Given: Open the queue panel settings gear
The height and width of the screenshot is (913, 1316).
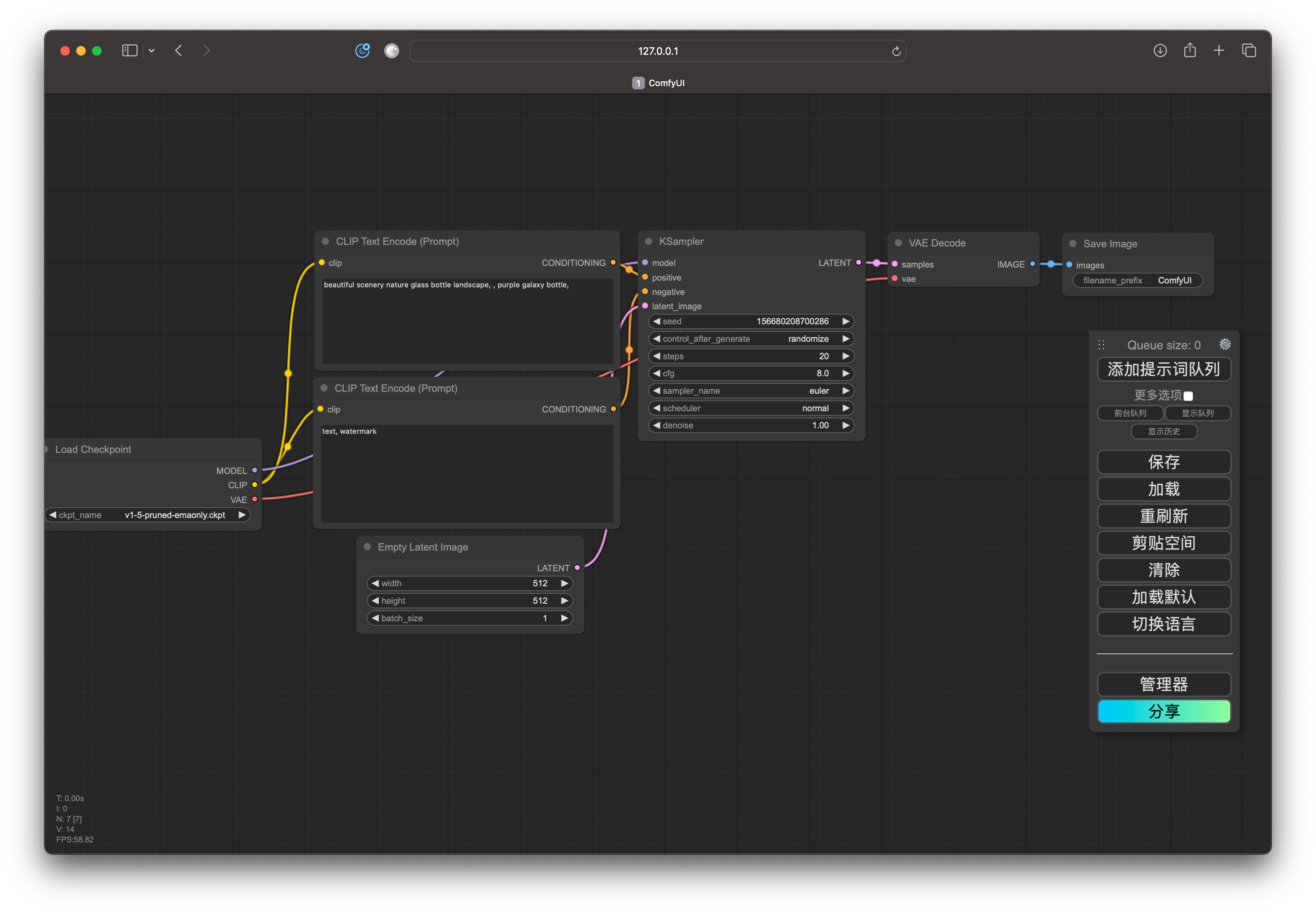Looking at the screenshot, I should pyautogui.click(x=1224, y=344).
